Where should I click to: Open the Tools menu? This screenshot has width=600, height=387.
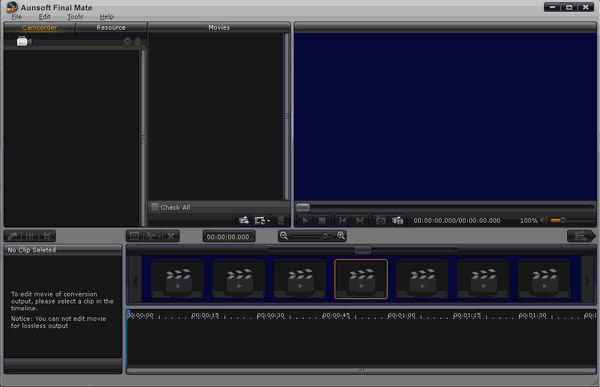[75, 17]
